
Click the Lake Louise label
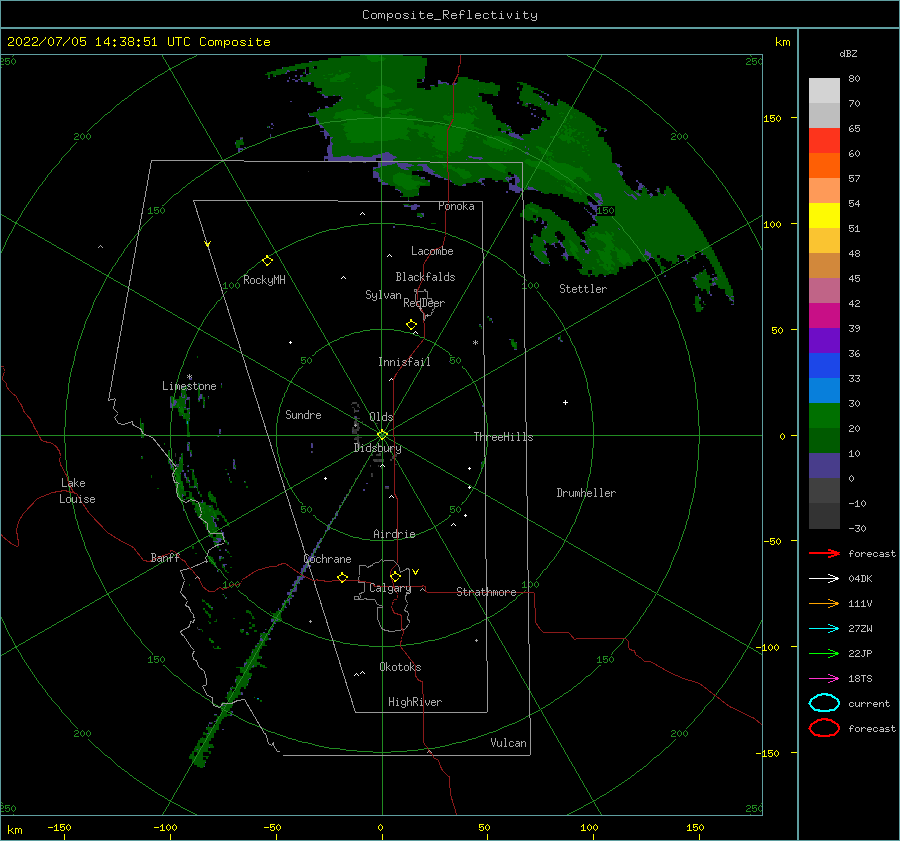pos(77,491)
